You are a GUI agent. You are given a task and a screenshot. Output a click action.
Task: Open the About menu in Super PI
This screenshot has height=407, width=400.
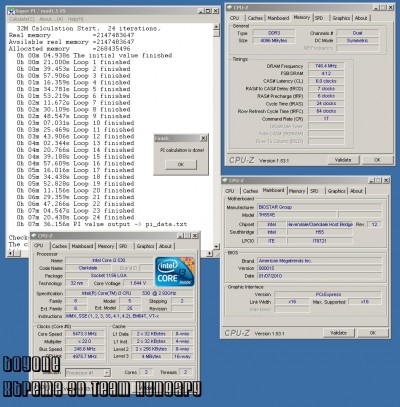(51, 19)
